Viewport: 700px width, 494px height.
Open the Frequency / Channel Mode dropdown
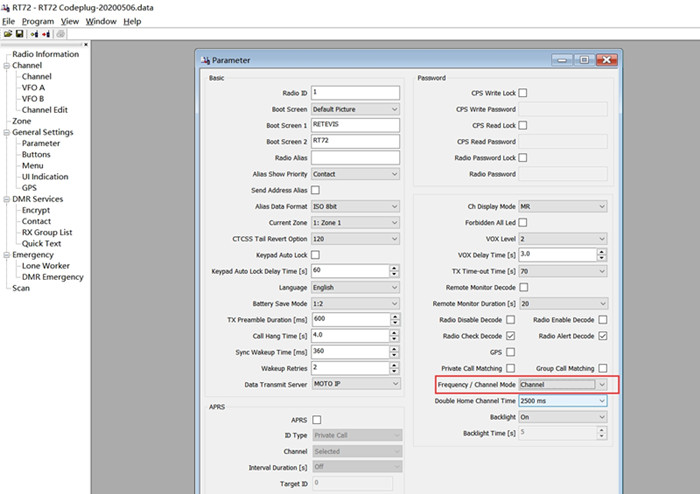[x=562, y=385]
